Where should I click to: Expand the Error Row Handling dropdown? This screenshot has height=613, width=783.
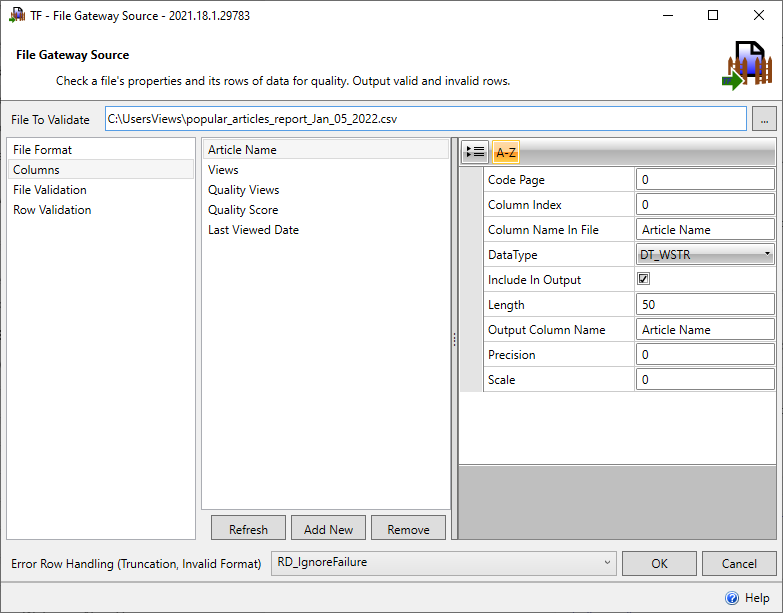(443, 563)
